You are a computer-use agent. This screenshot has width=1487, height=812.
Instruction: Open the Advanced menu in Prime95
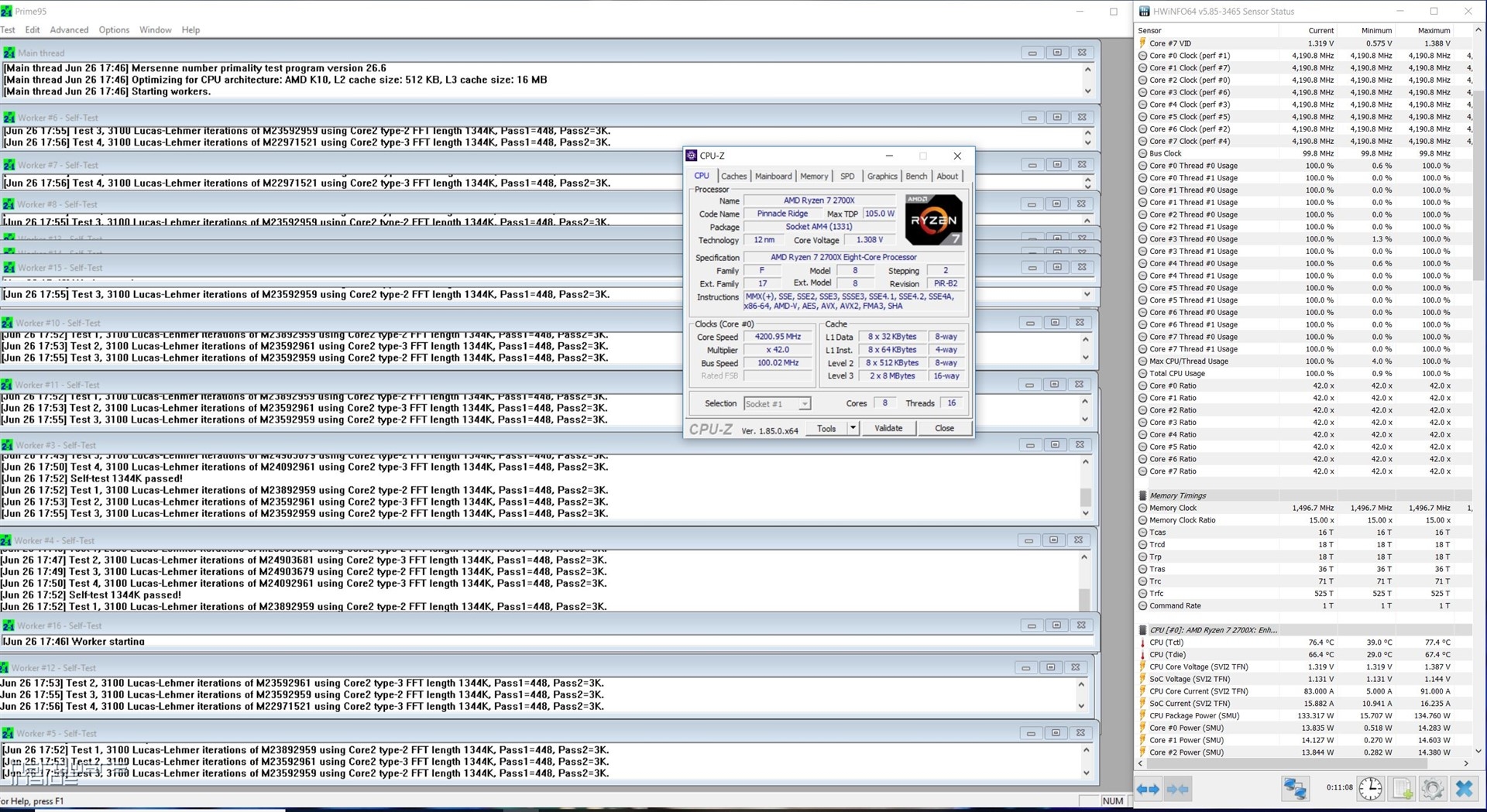pyautogui.click(x=69, y=29)
